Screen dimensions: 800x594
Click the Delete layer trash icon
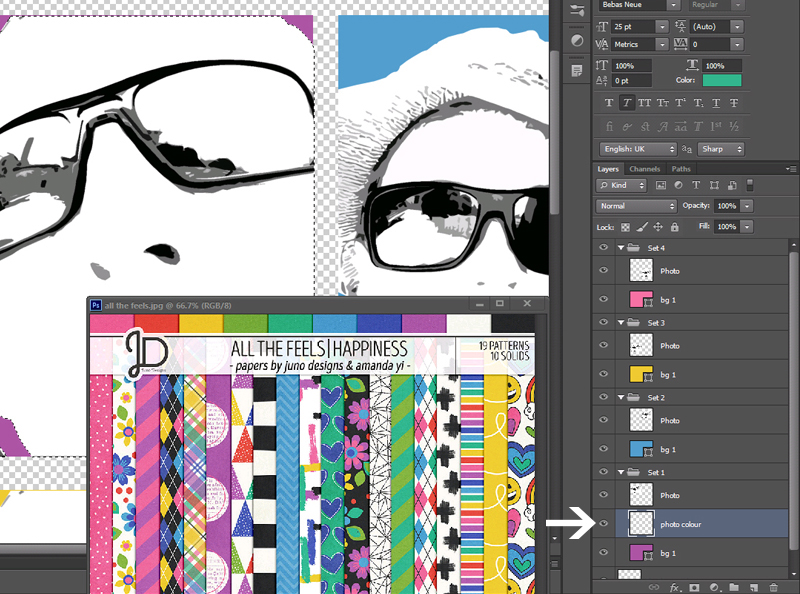773,587
